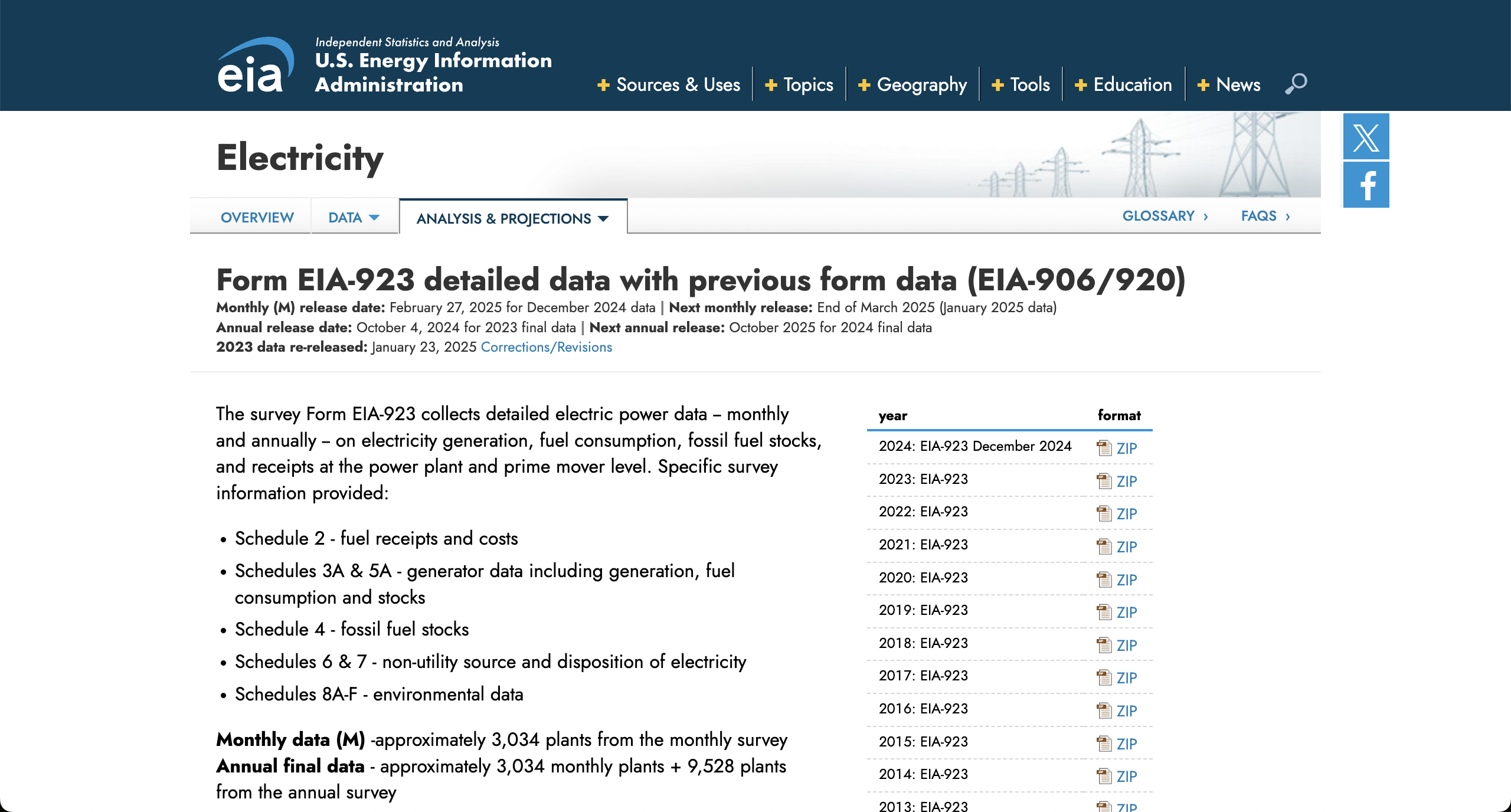
Task: Download the 2023 EIA-923 ZIP link
Action: point(1127,482)
